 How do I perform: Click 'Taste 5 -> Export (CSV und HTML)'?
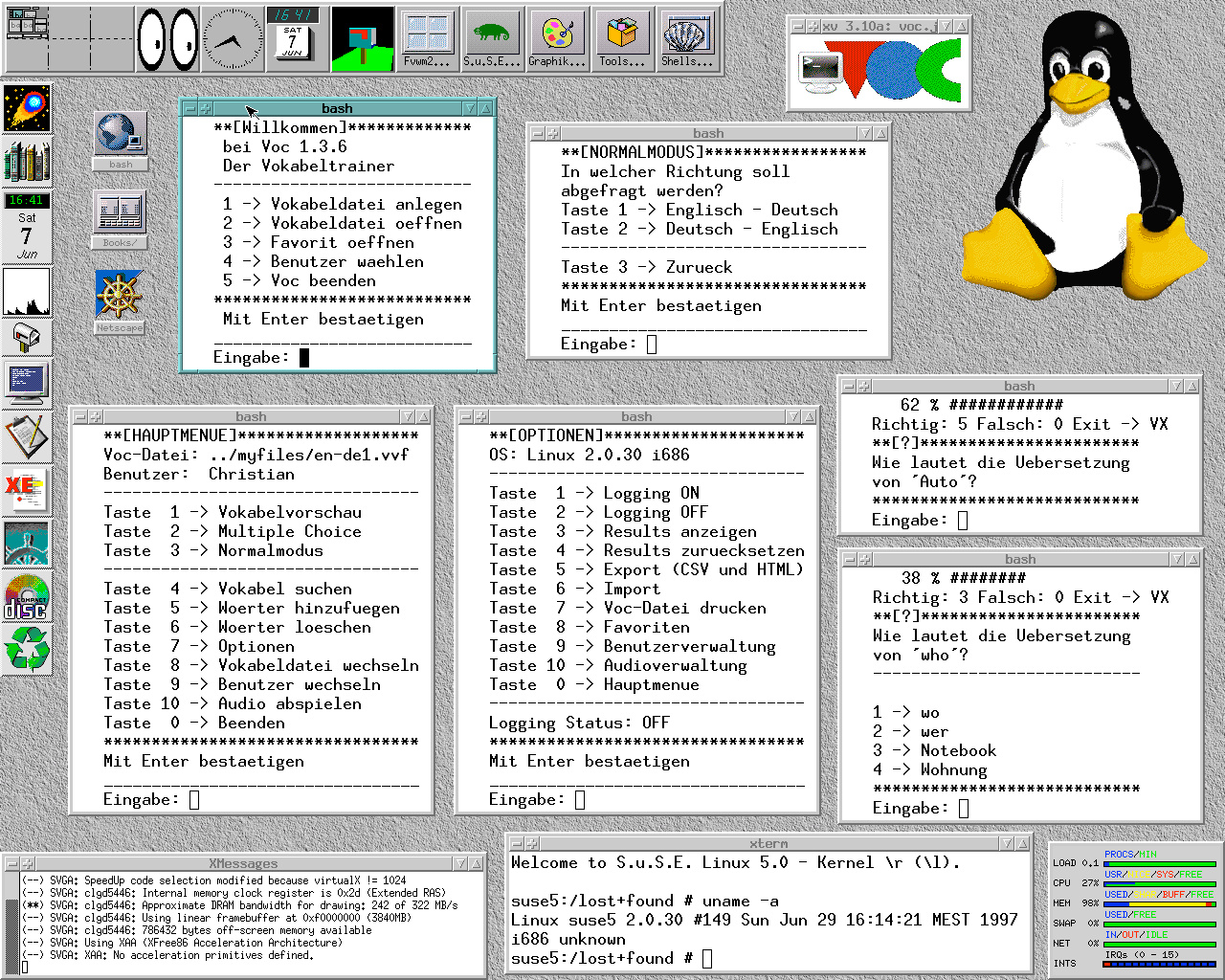(x=646, y=569)
